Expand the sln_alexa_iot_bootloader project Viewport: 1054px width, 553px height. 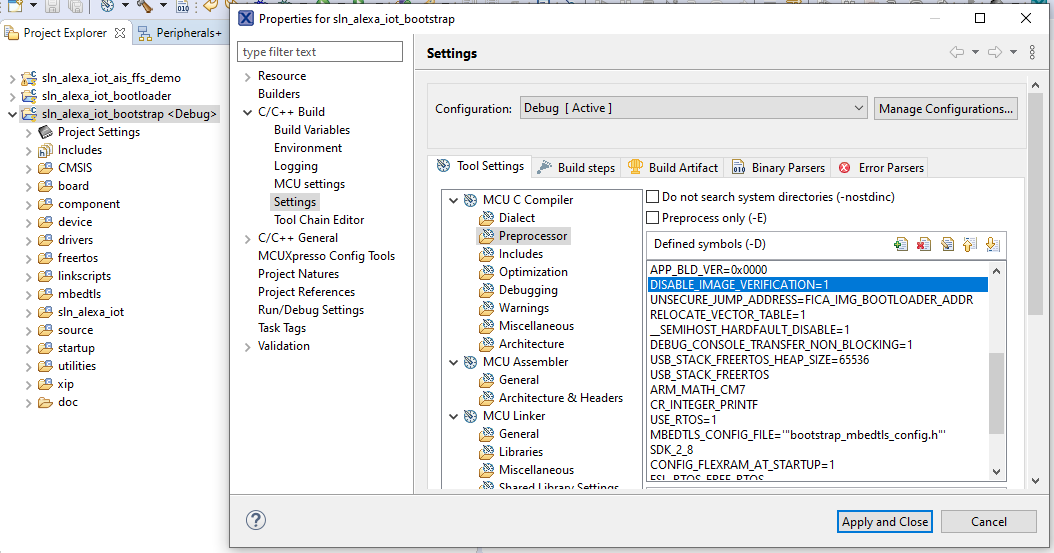coord(13,96)
